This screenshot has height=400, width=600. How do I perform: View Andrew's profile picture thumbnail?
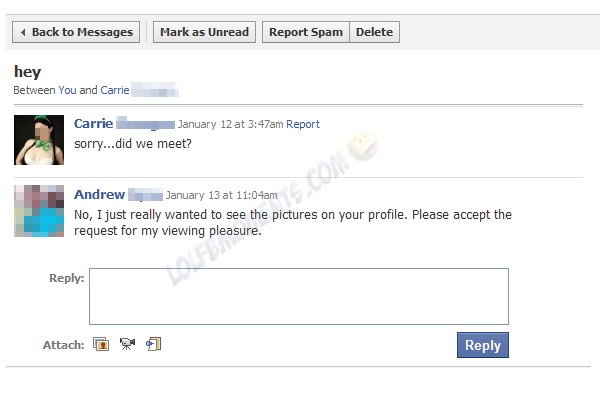pos(39,210)
